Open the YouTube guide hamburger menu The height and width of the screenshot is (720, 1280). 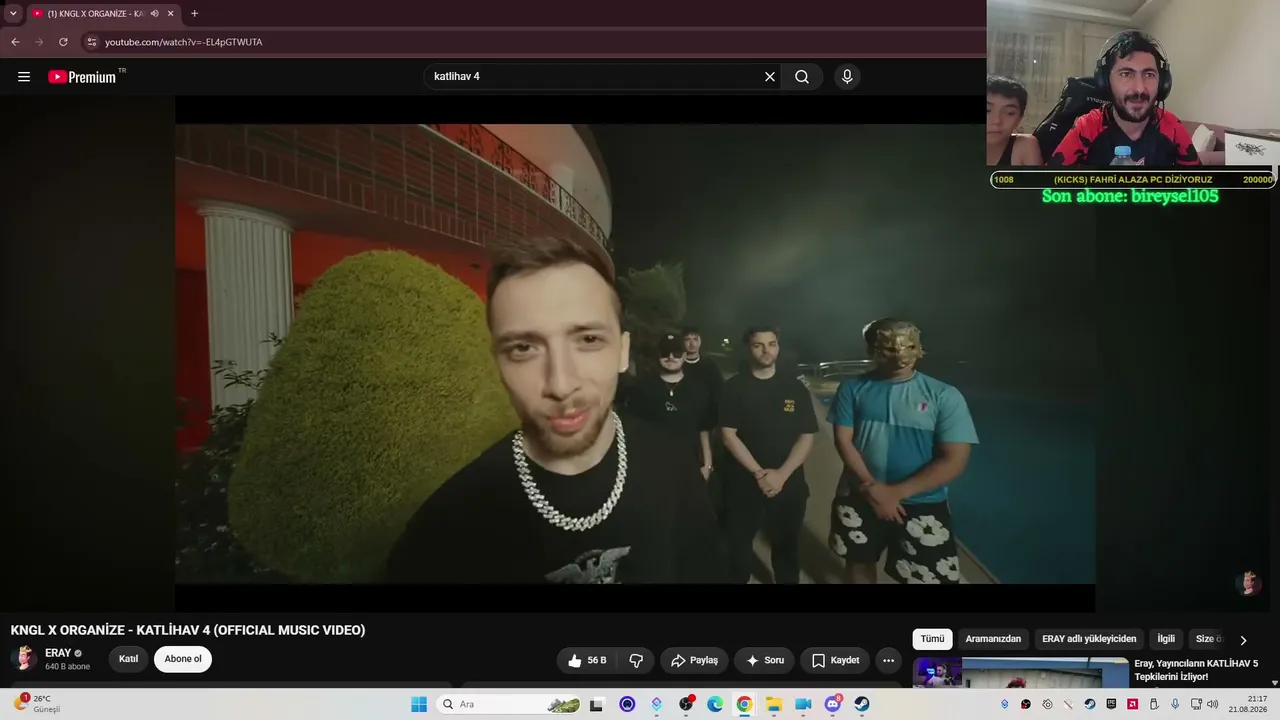tap(24, 77)
